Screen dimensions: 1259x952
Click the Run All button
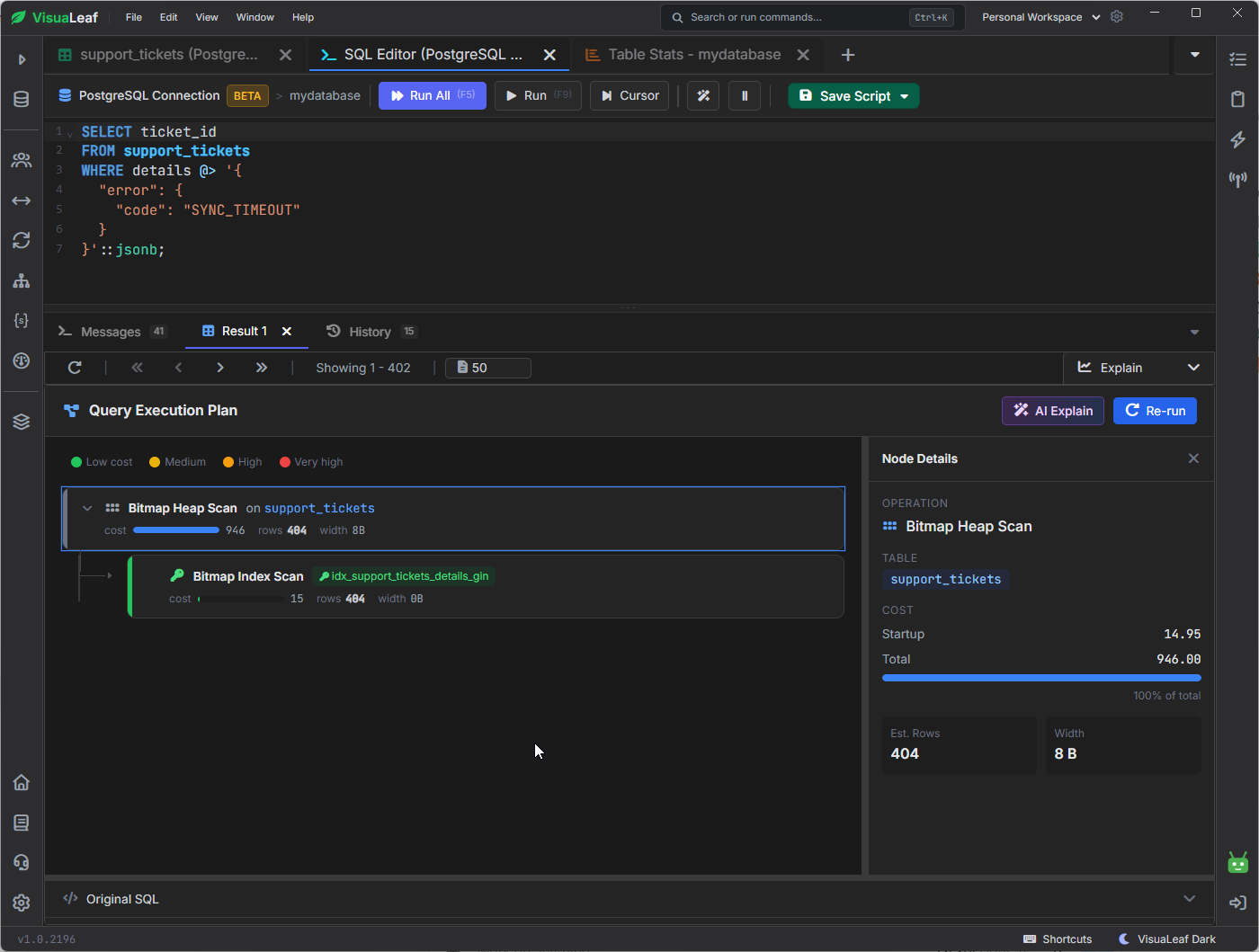tap(433, 95)
